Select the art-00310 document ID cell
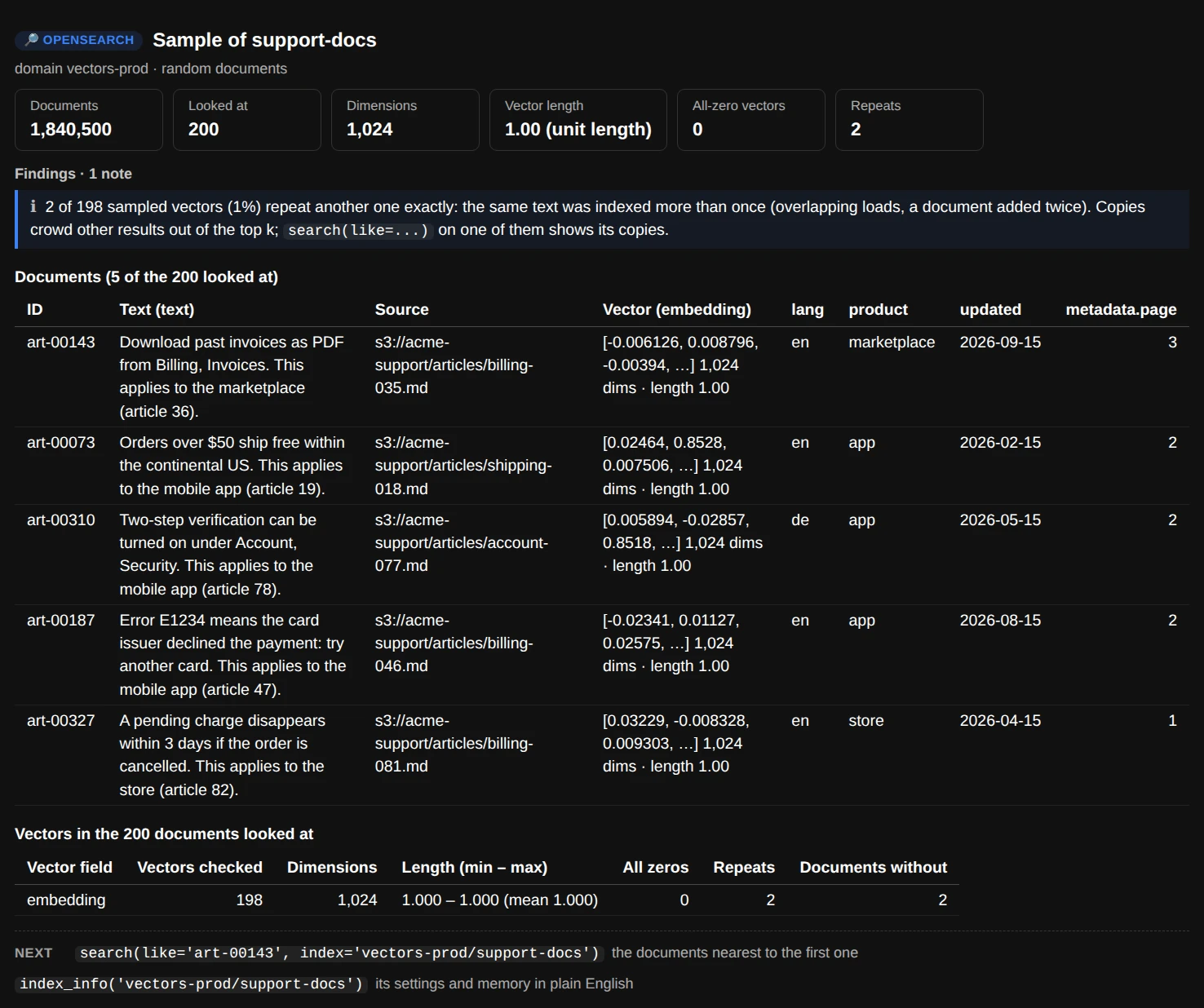Image resolution: width=1204 pixels, height=1008 pixels. (x=61, y=520)
